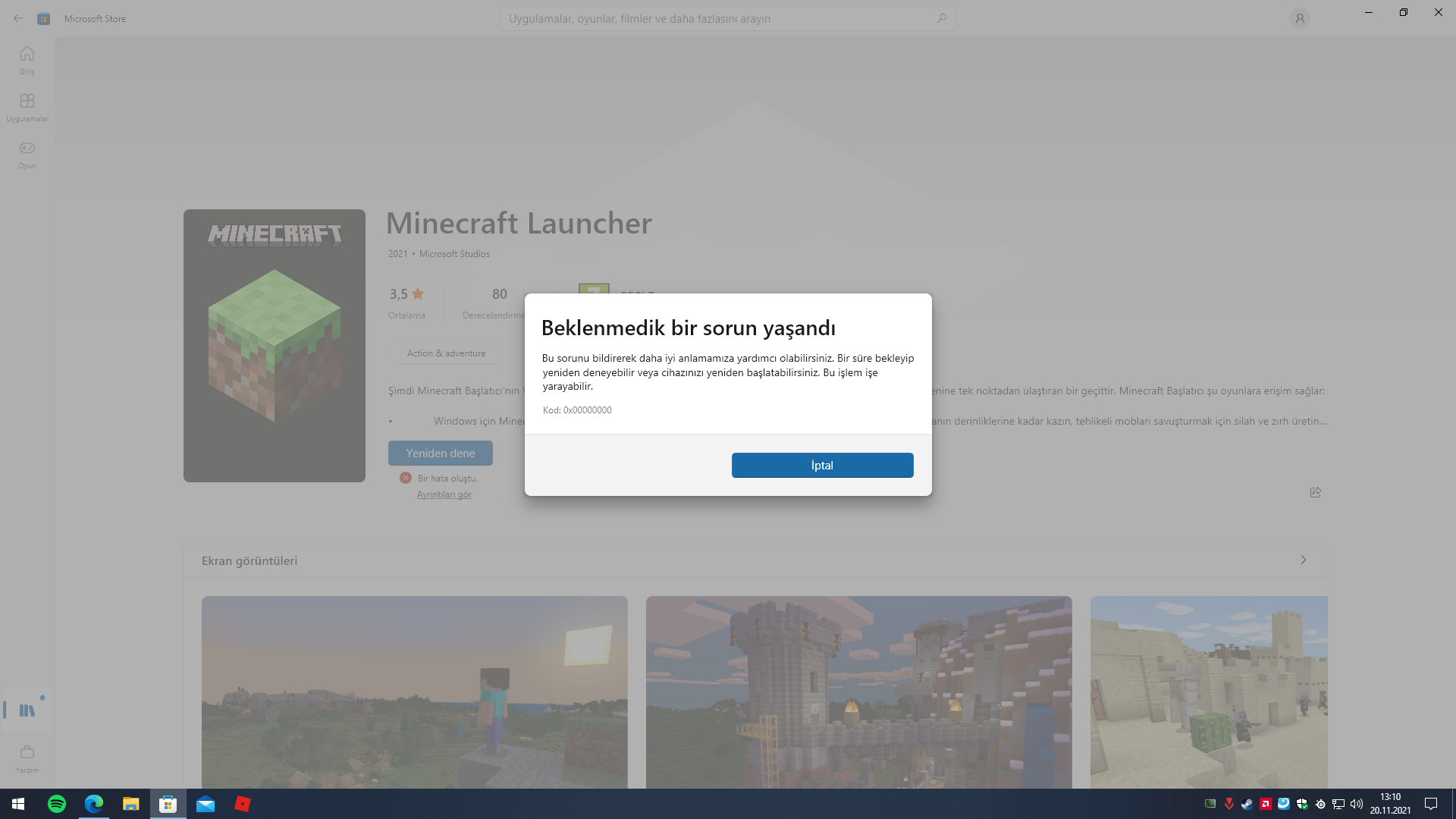This screenshot has height=819, width=1456.
Task: Click the Yeniden dene button
Action: 440,453
